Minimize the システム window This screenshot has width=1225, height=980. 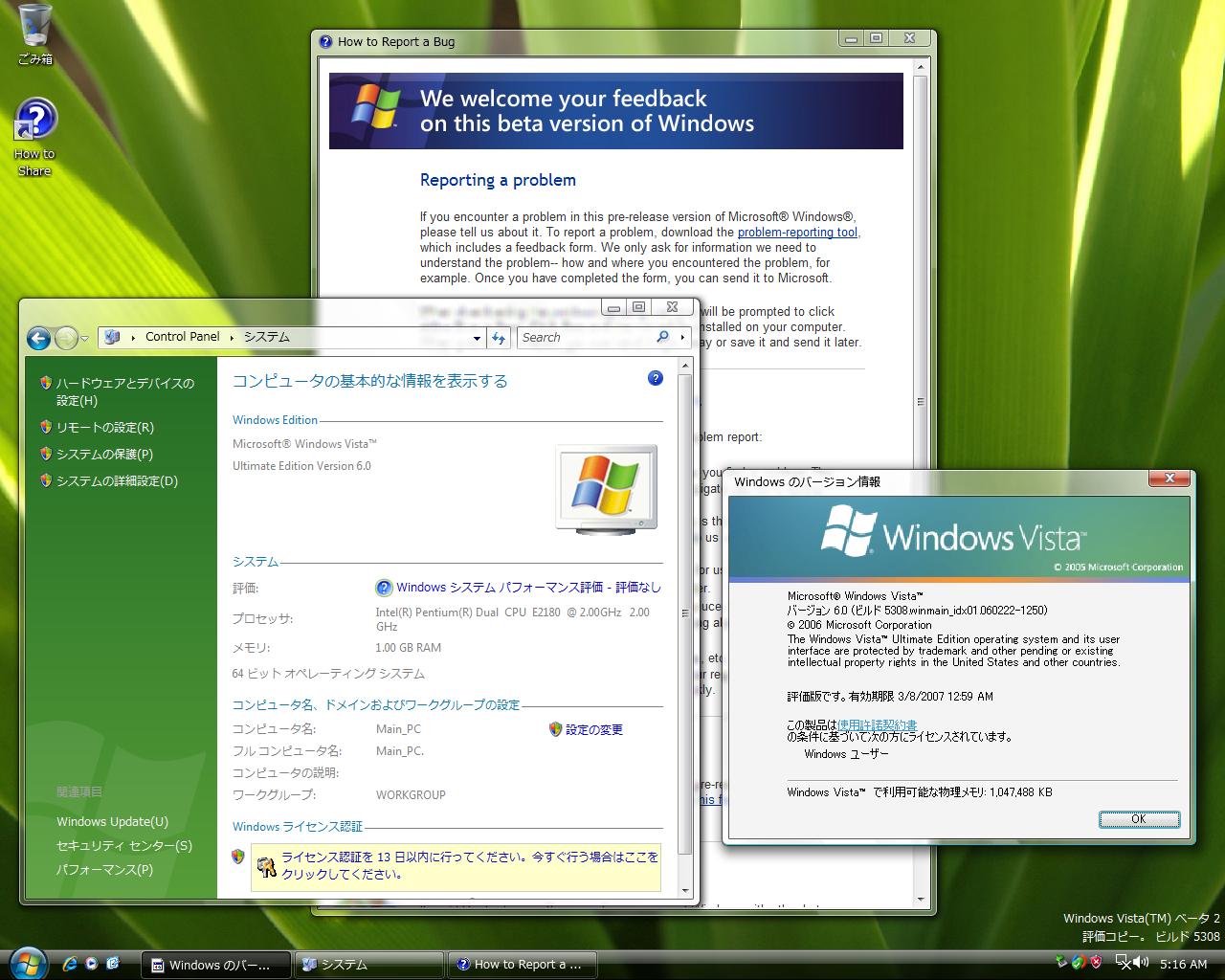[612, 307]
